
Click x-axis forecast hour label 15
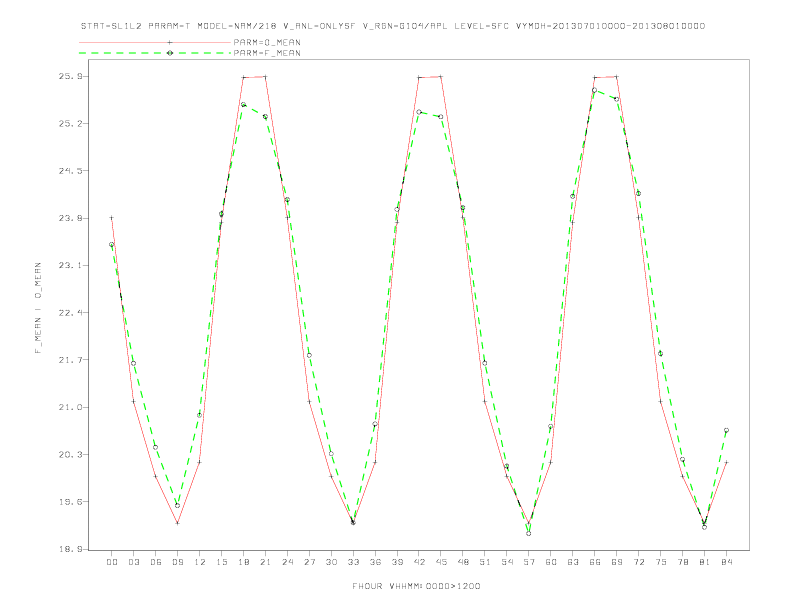pyautogui.click(x=221, y=562)
